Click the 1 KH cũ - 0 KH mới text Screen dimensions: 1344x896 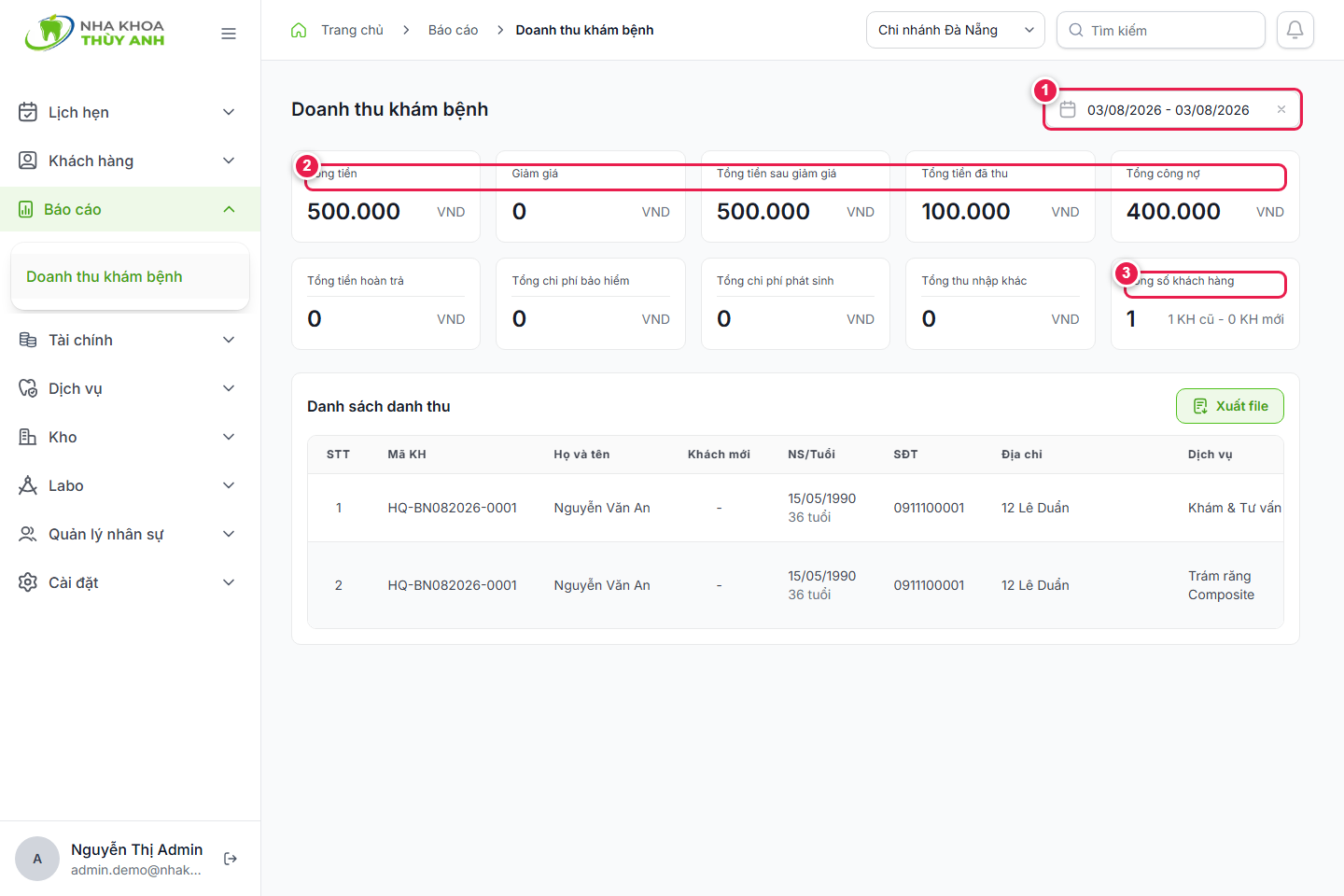click(x=1225, y=319)
